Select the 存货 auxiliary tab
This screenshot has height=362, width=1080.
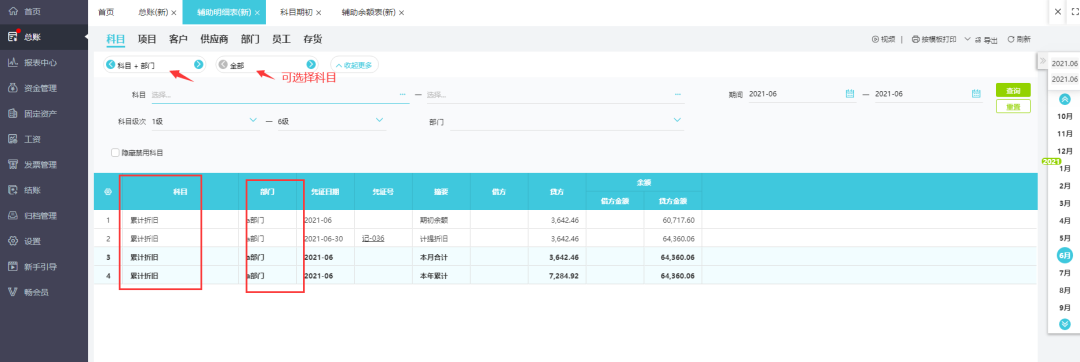point(313,39)
